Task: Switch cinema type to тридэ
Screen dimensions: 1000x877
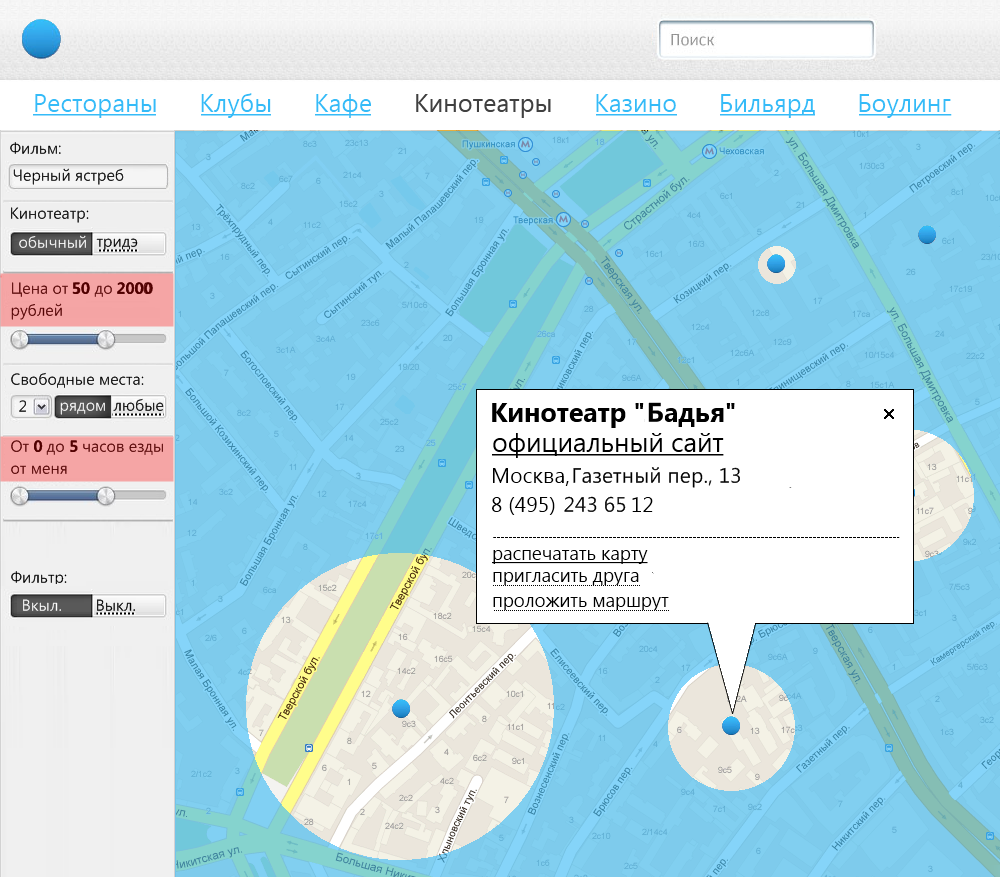Action: [130, 243]
